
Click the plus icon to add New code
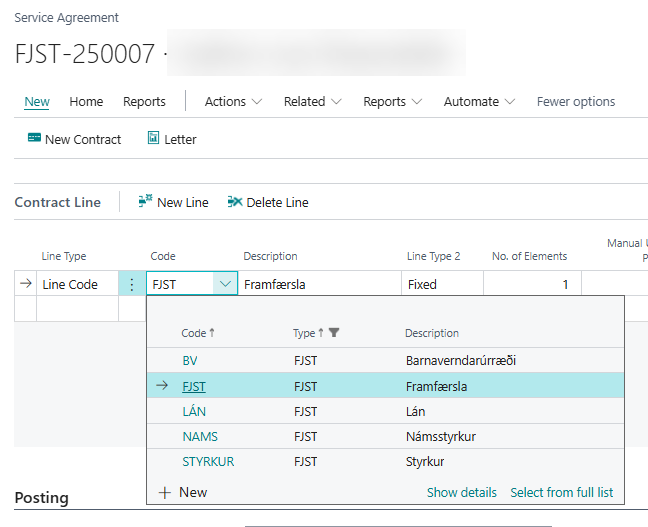pos(165,492)
